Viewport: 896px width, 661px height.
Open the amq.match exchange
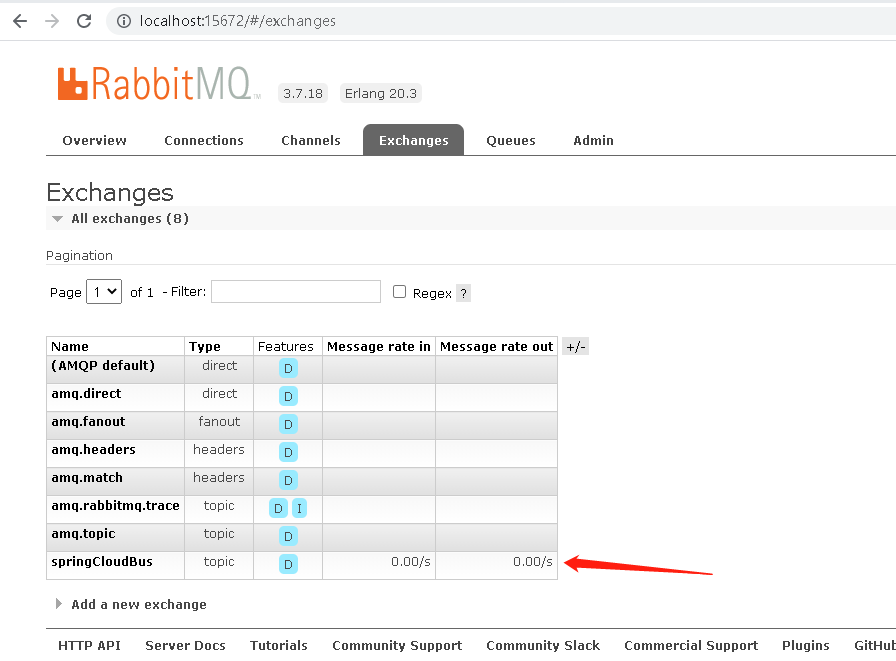click(x=87, y=478)
